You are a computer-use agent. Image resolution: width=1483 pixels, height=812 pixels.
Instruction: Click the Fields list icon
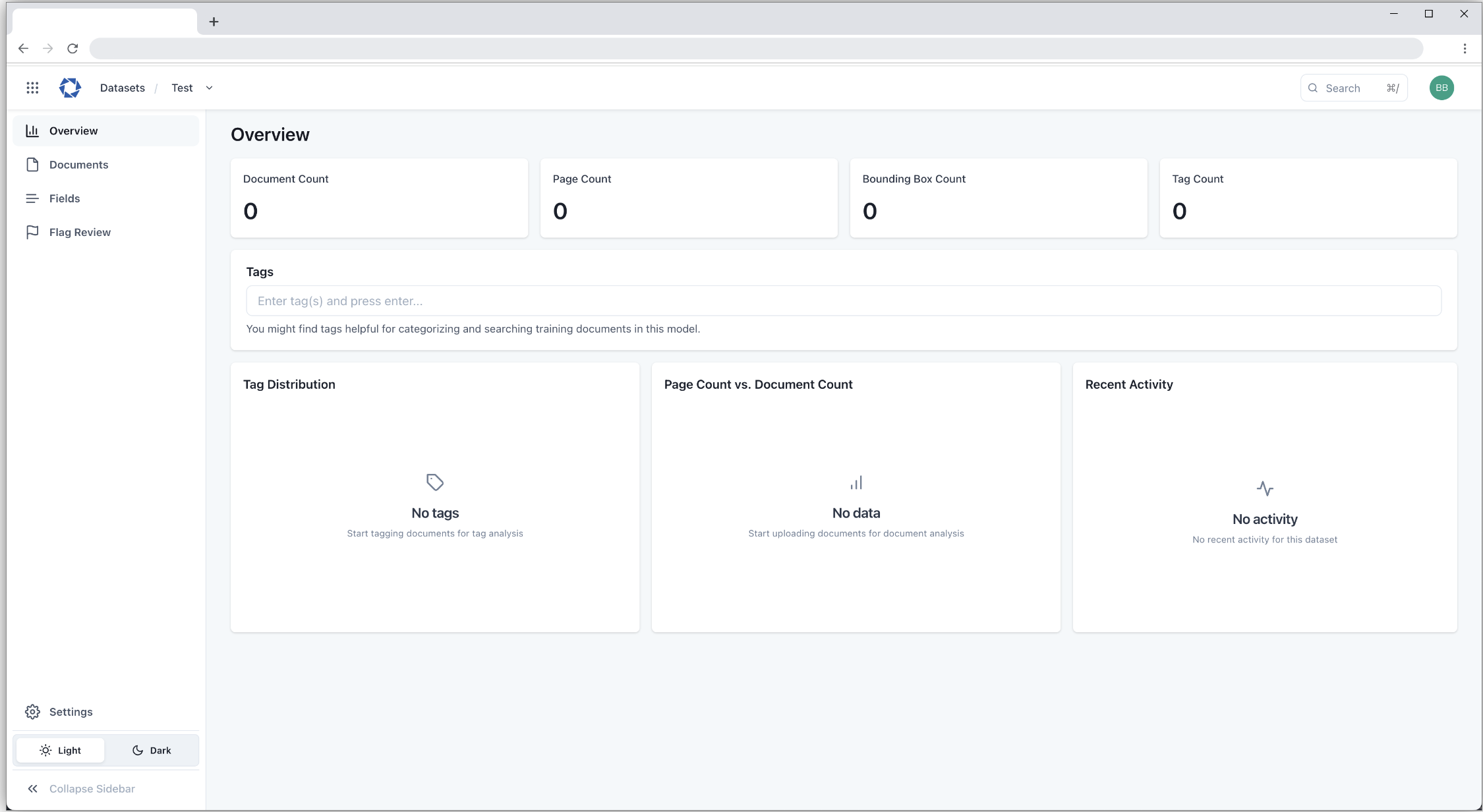coord(33,198)
